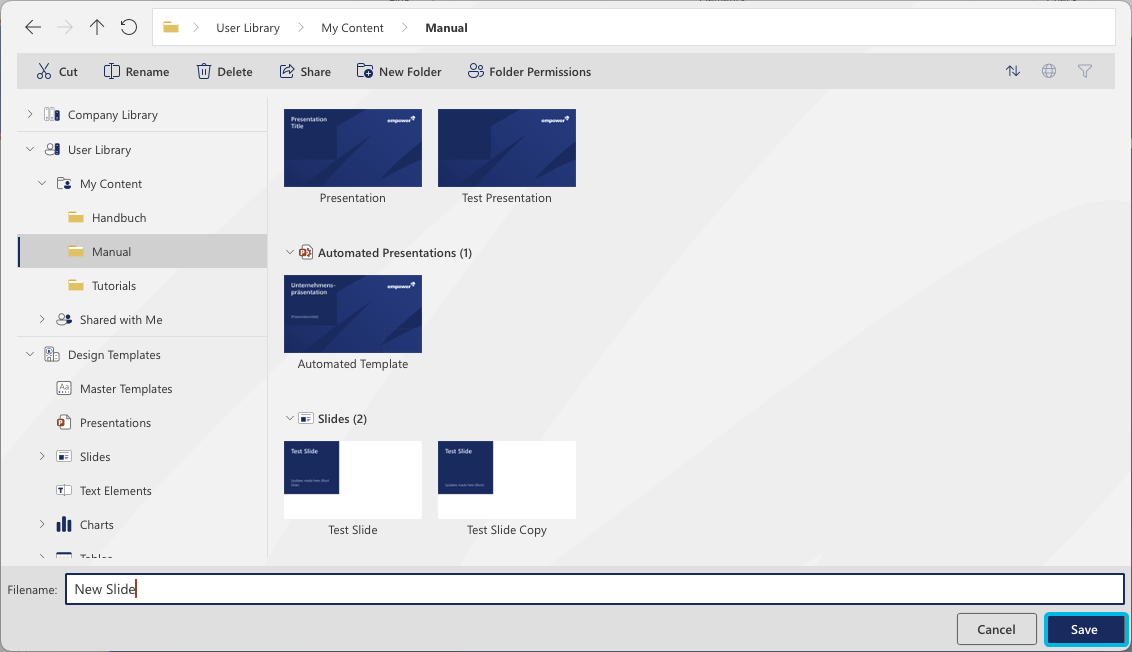Screen dimensions: 1132x652
Task: Select the Test Slide Copy thumbnail
Action: click(x=507, y=480)
